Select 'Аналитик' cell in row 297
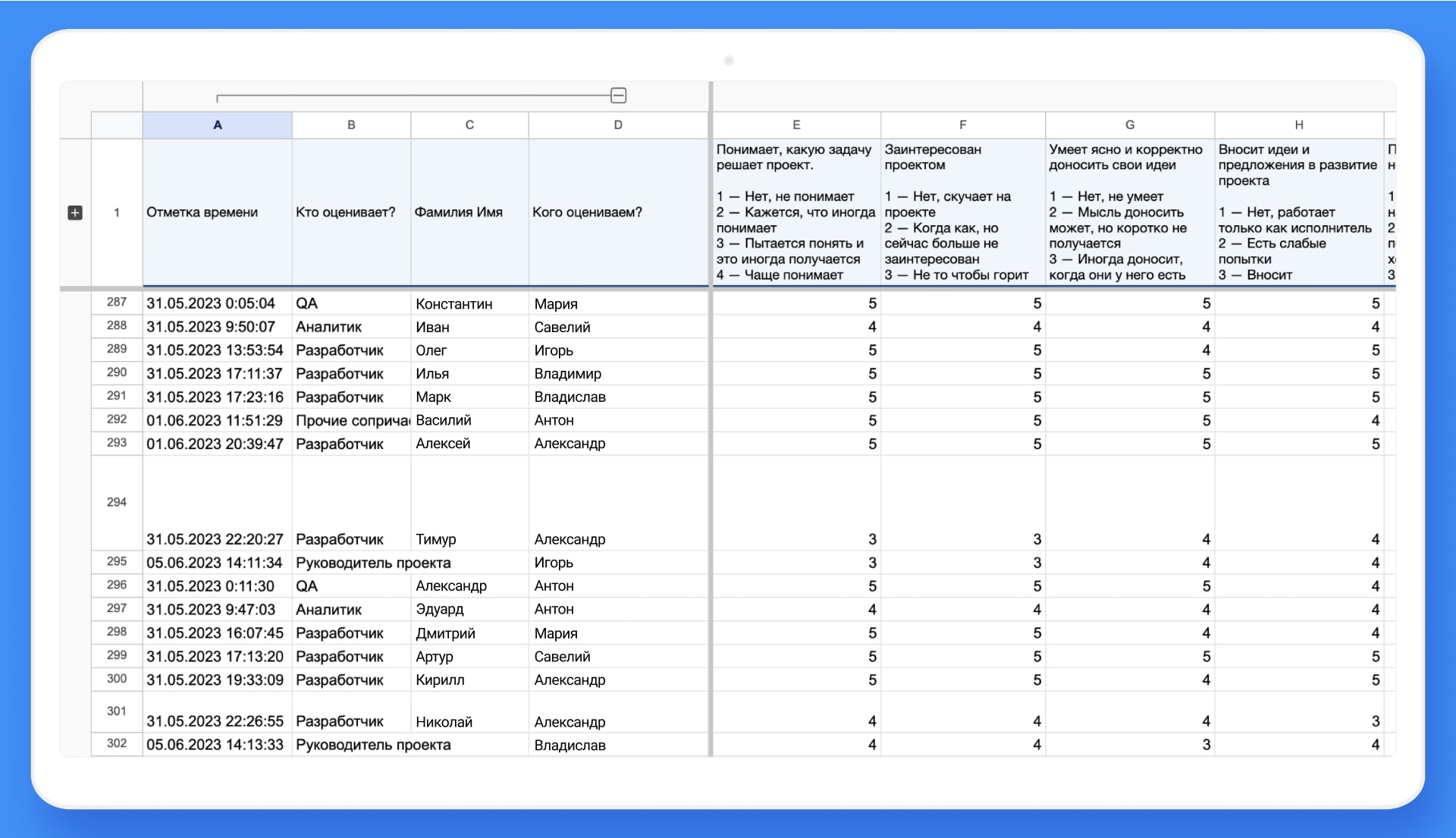Image resolution: width=1456 pixels, height=838 pixels. (x=351, y=609)
